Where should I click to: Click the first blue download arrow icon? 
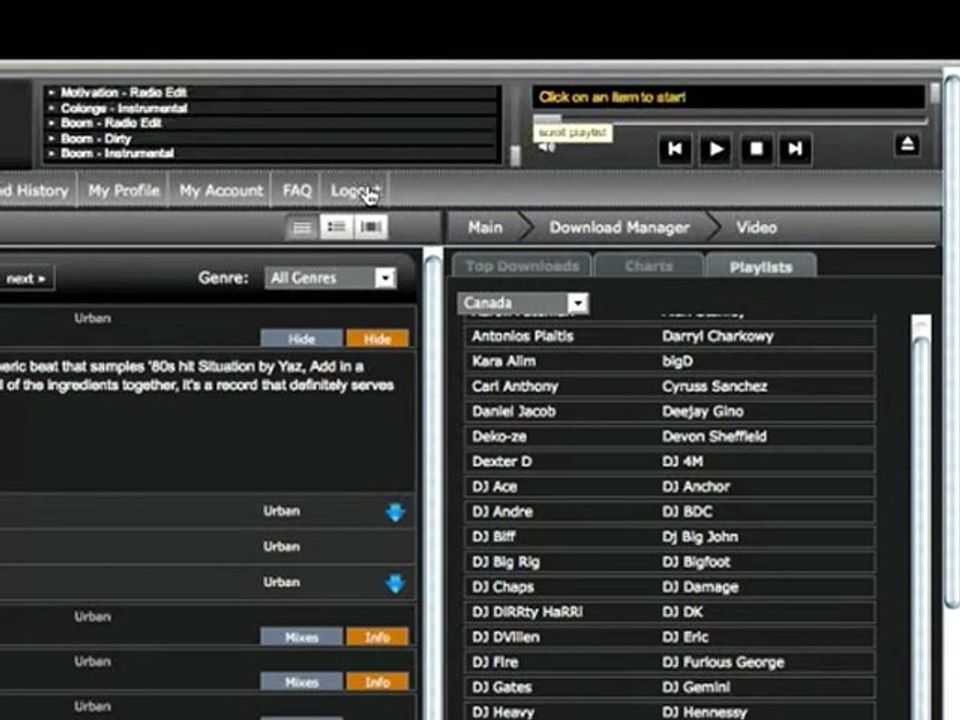coord(396,512)
